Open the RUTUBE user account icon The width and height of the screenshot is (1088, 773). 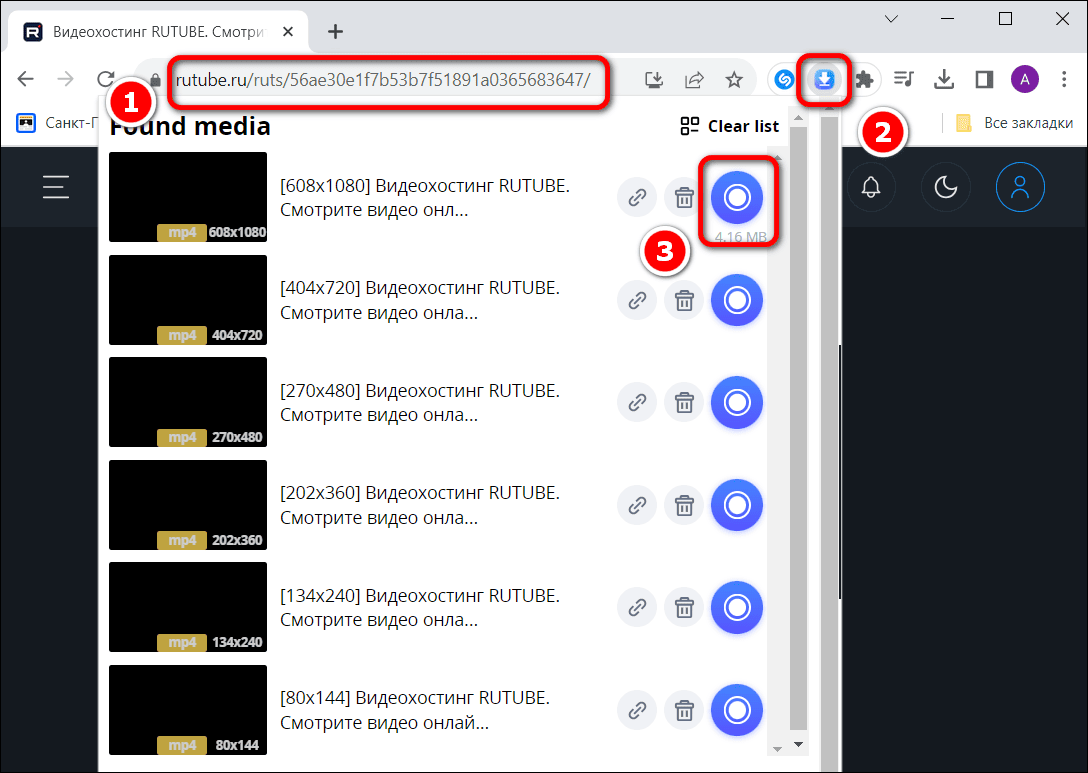pyautogui.click(x=1020, y=187)
